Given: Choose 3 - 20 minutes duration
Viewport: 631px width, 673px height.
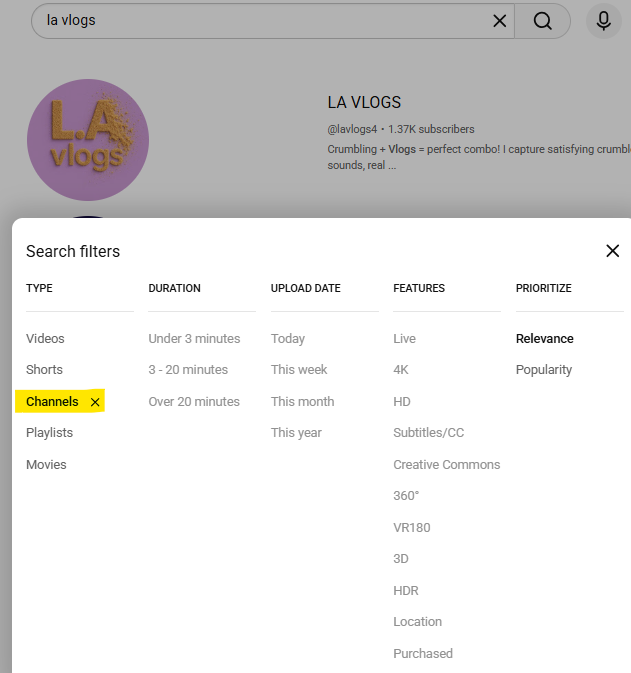Looking at the screenshot, I should click(188, 370).
